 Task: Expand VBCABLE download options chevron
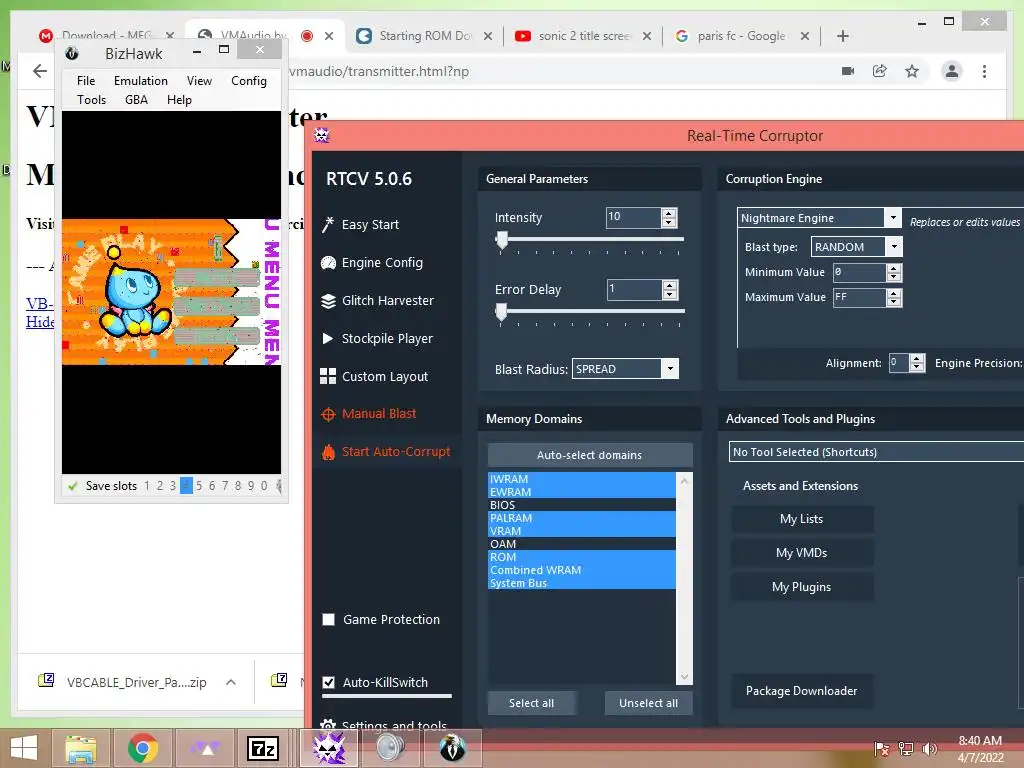coord(231,682)
